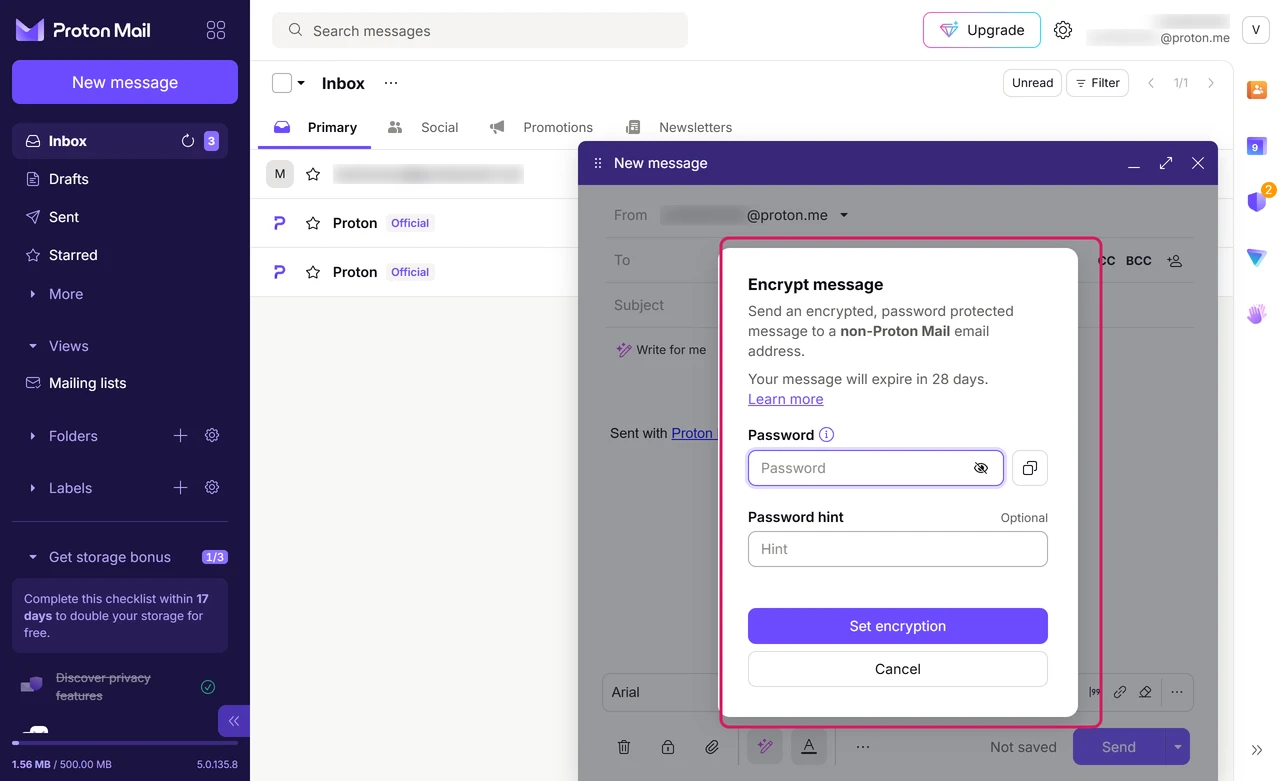Star the first Proton Official message
This screenshot has width=1280, height=781.
click(313, 223)
